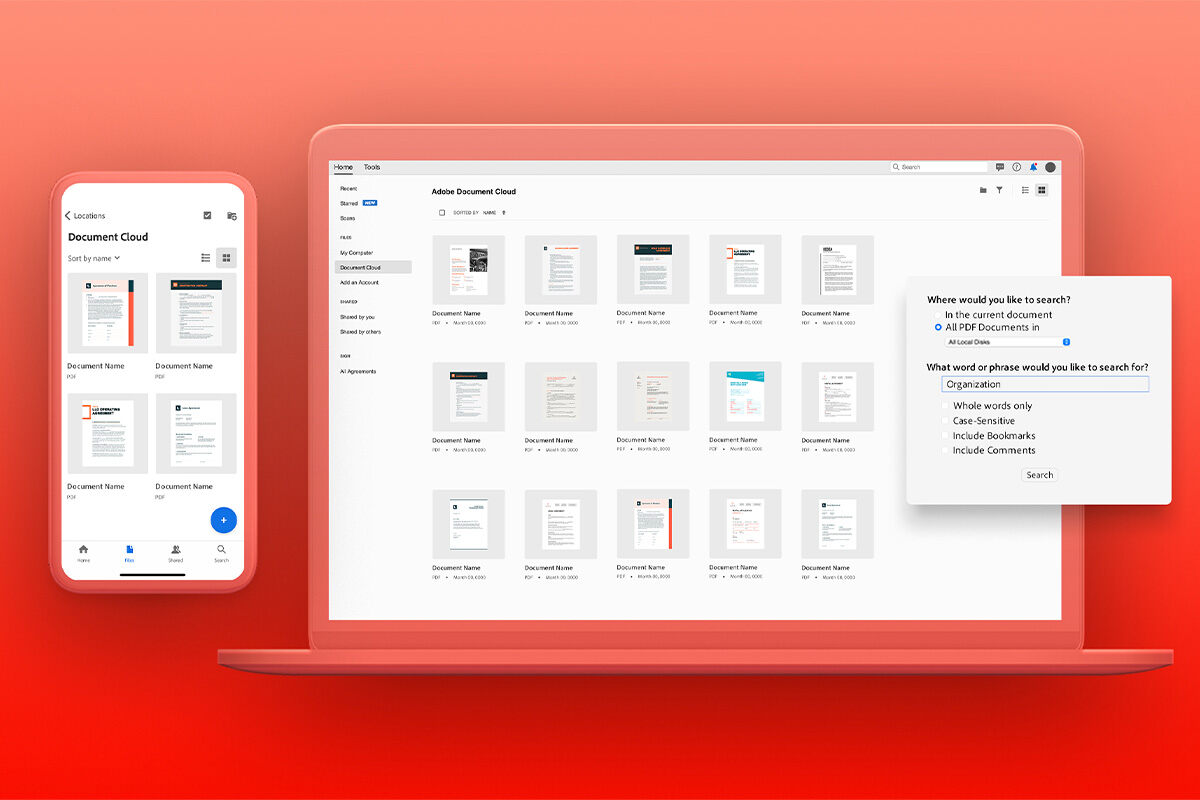The image size is (1200, 800).
Task: Tap the select-items checkmark icon on phone
Action: [207, 215]
